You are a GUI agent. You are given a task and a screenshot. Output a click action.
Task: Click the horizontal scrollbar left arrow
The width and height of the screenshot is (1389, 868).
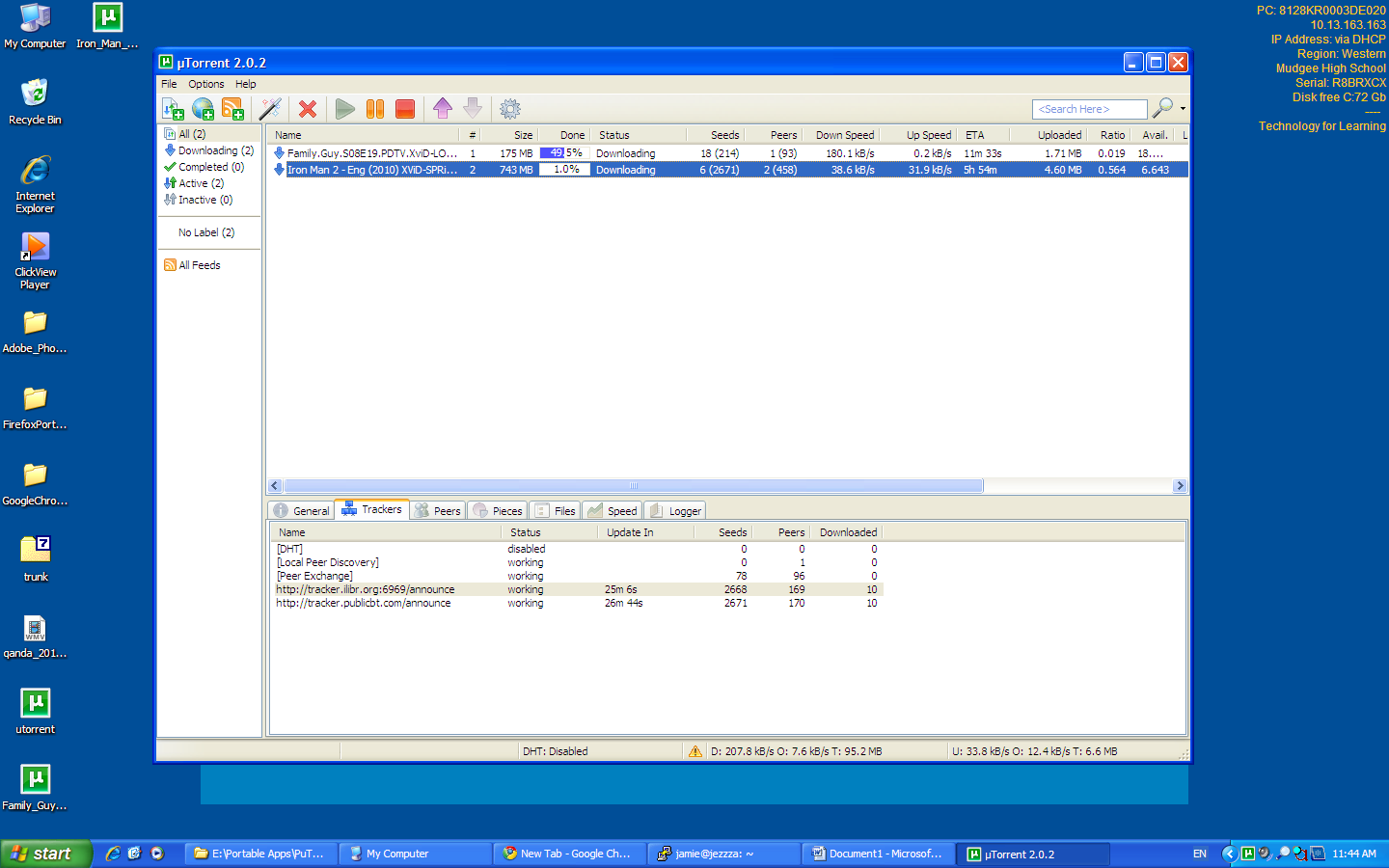(x=275, y=486)
